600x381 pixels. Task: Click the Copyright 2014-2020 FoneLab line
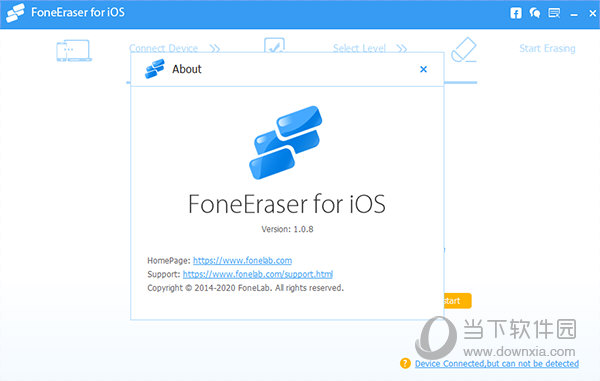[245, 288]
